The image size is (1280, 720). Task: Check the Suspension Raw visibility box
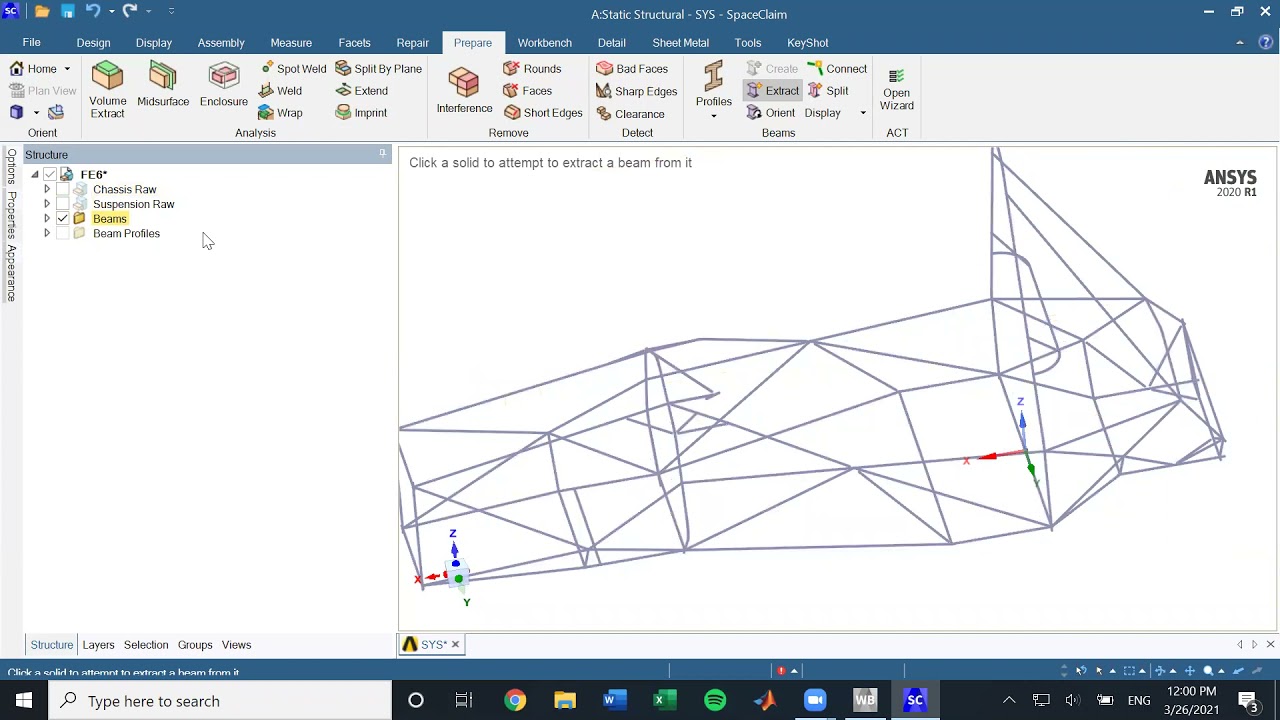(x=63, y=204)
